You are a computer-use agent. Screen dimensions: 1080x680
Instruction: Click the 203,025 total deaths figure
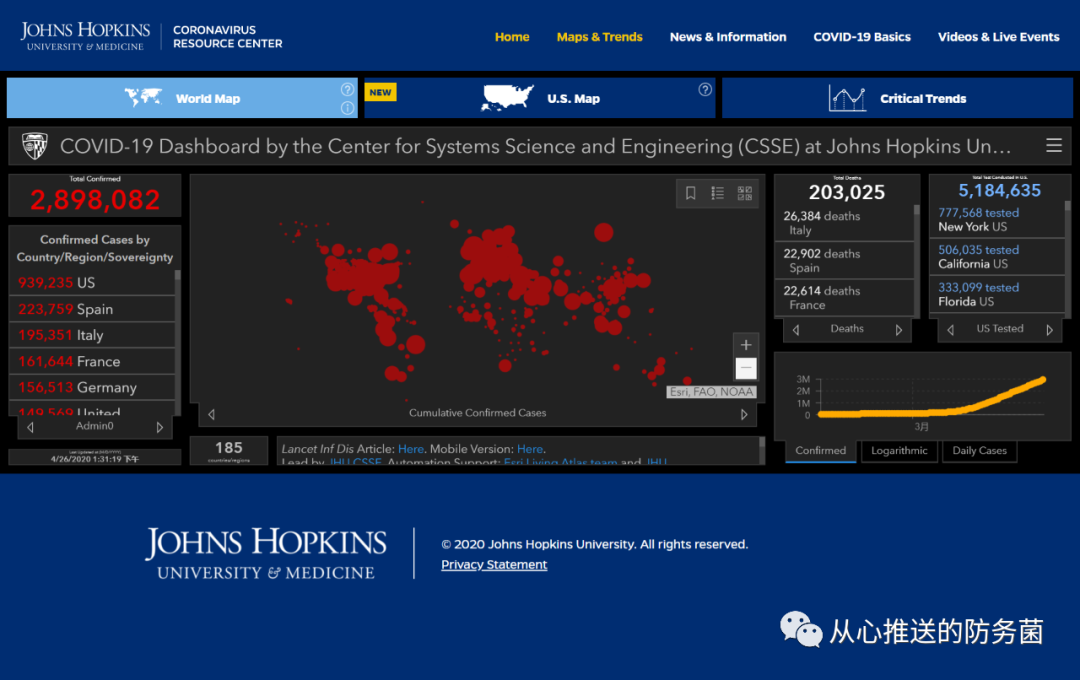click(x=847, y=192)
